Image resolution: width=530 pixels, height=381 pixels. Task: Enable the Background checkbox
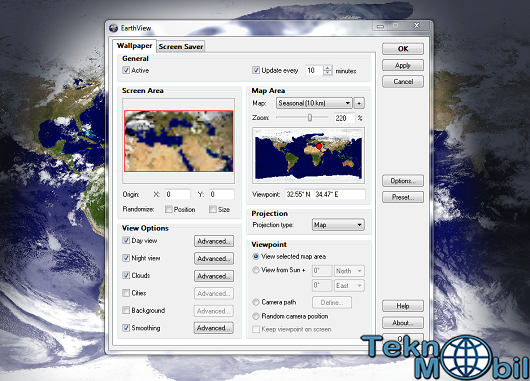tap(126, 310)
